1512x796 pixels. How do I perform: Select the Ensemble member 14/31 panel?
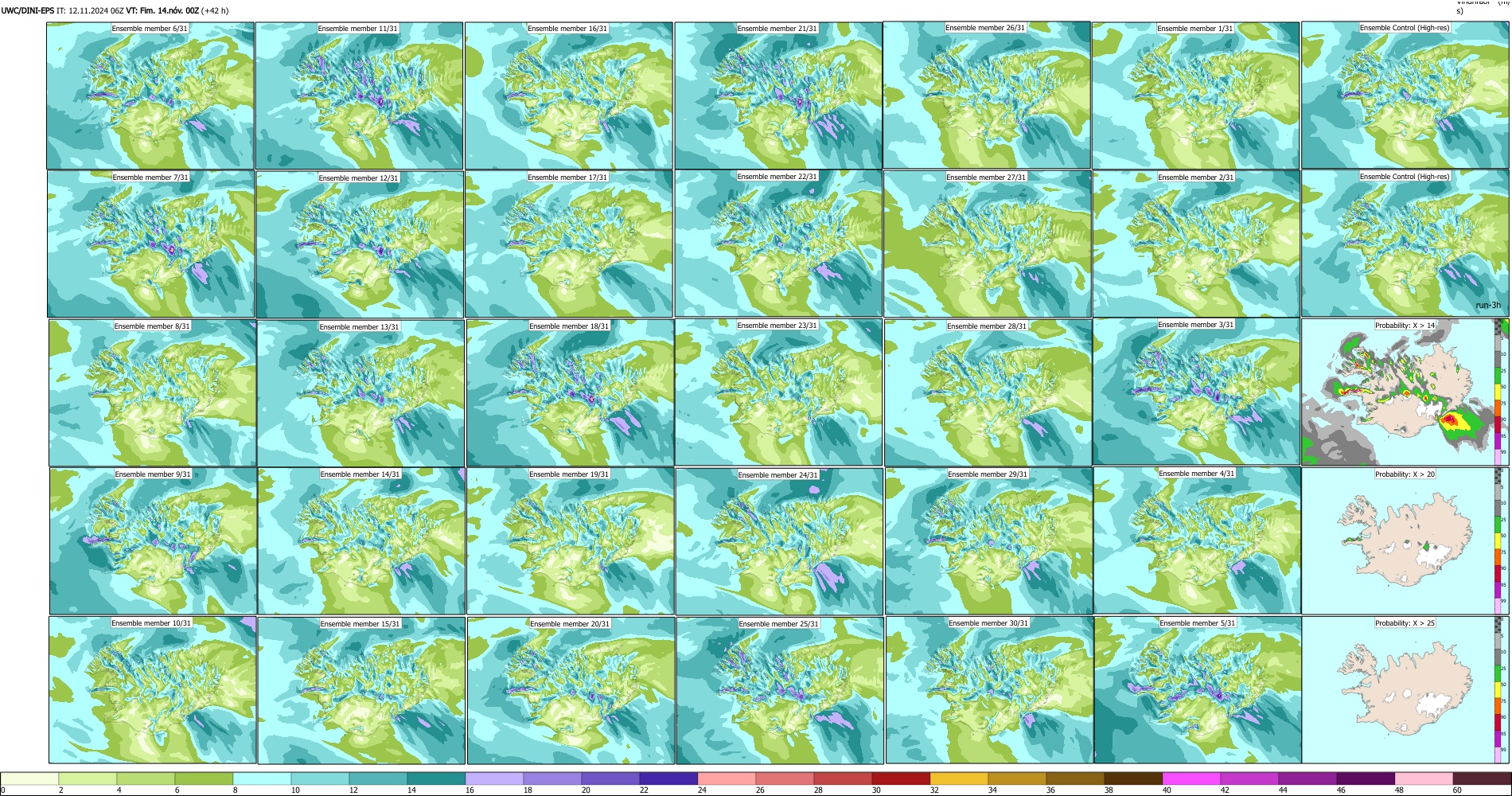[361, 541]
